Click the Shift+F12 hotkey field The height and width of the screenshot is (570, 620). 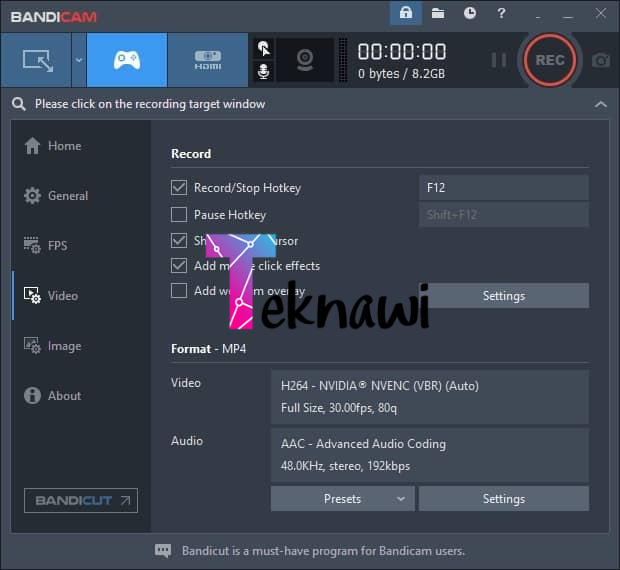(504, 215)
